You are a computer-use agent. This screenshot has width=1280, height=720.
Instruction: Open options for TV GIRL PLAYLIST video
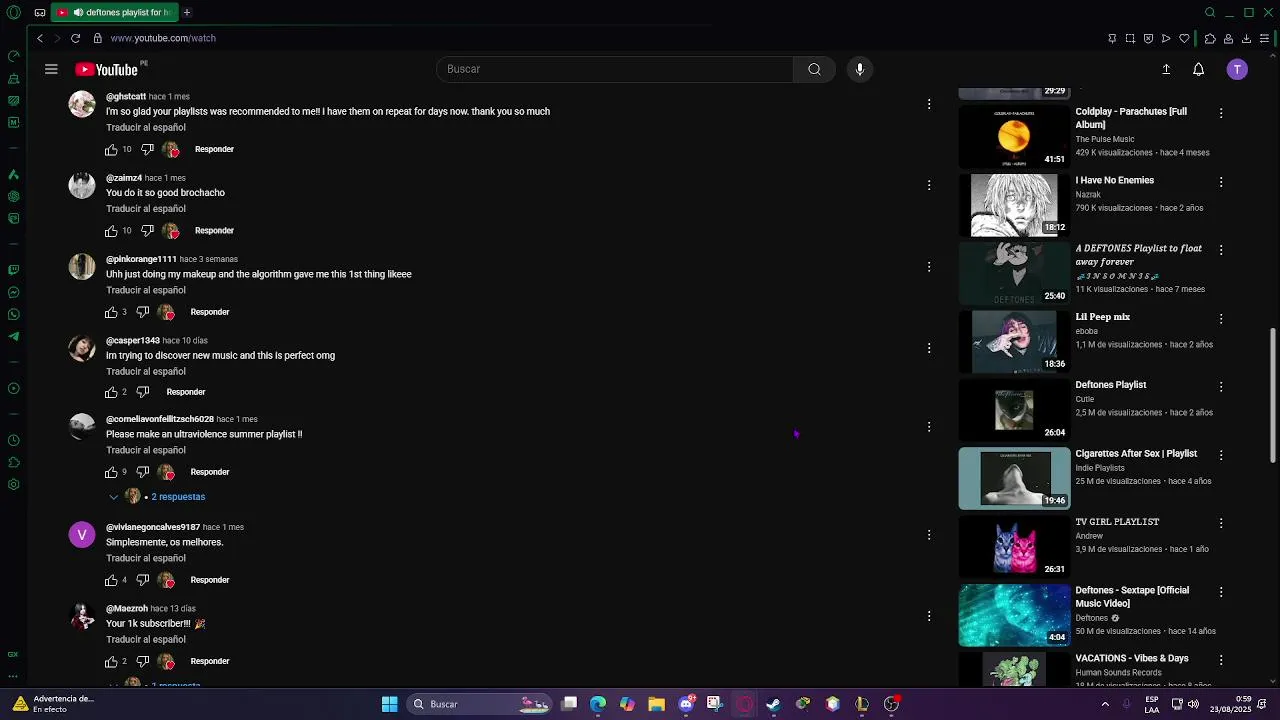pos(1221,523)
